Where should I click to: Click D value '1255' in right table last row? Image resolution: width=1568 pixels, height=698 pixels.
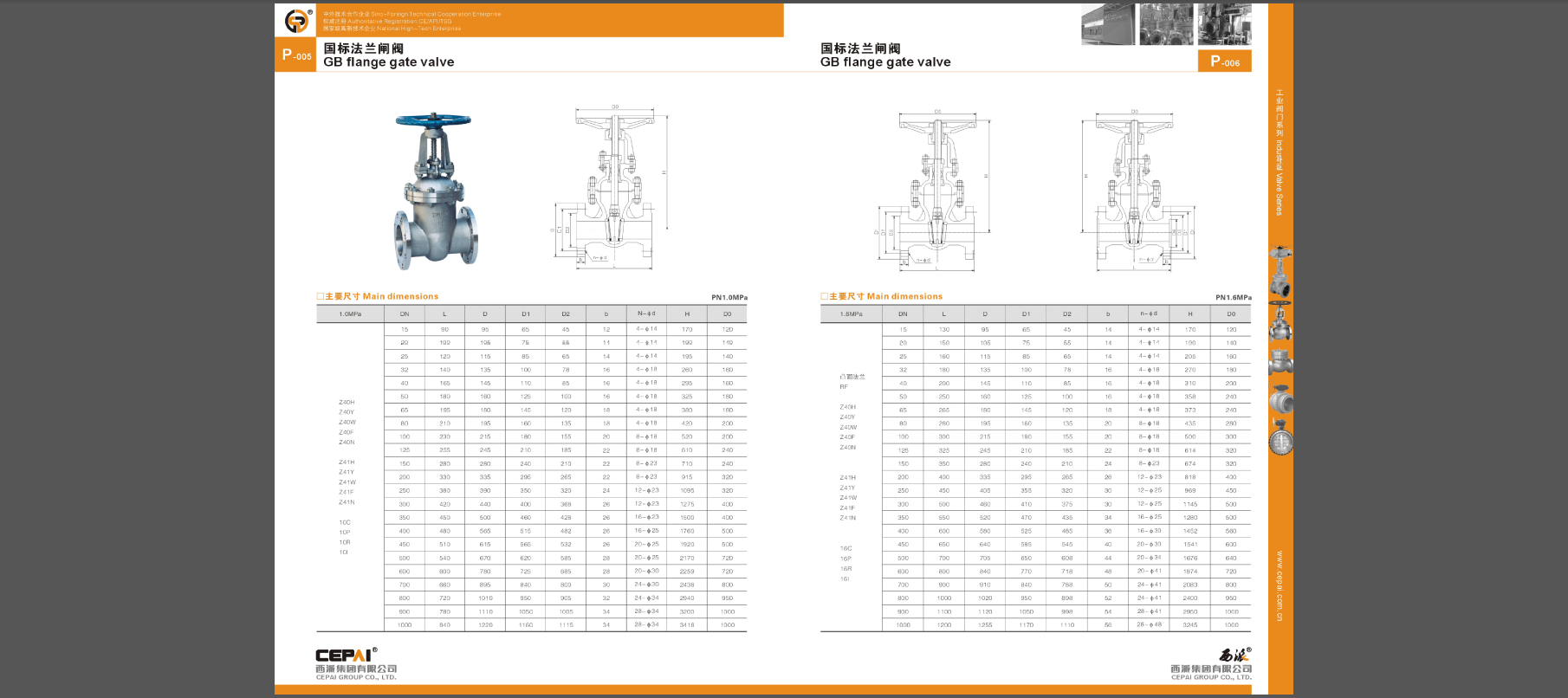pos(985,625)
